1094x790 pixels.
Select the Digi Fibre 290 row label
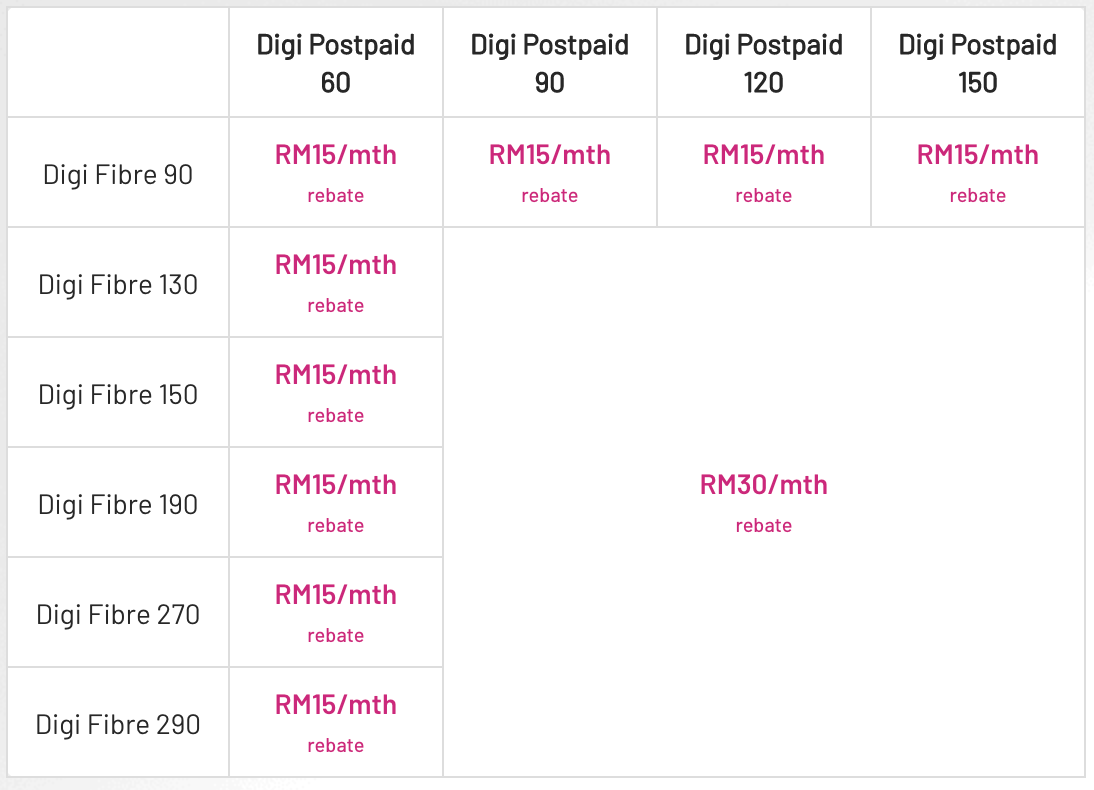(118, 725)
